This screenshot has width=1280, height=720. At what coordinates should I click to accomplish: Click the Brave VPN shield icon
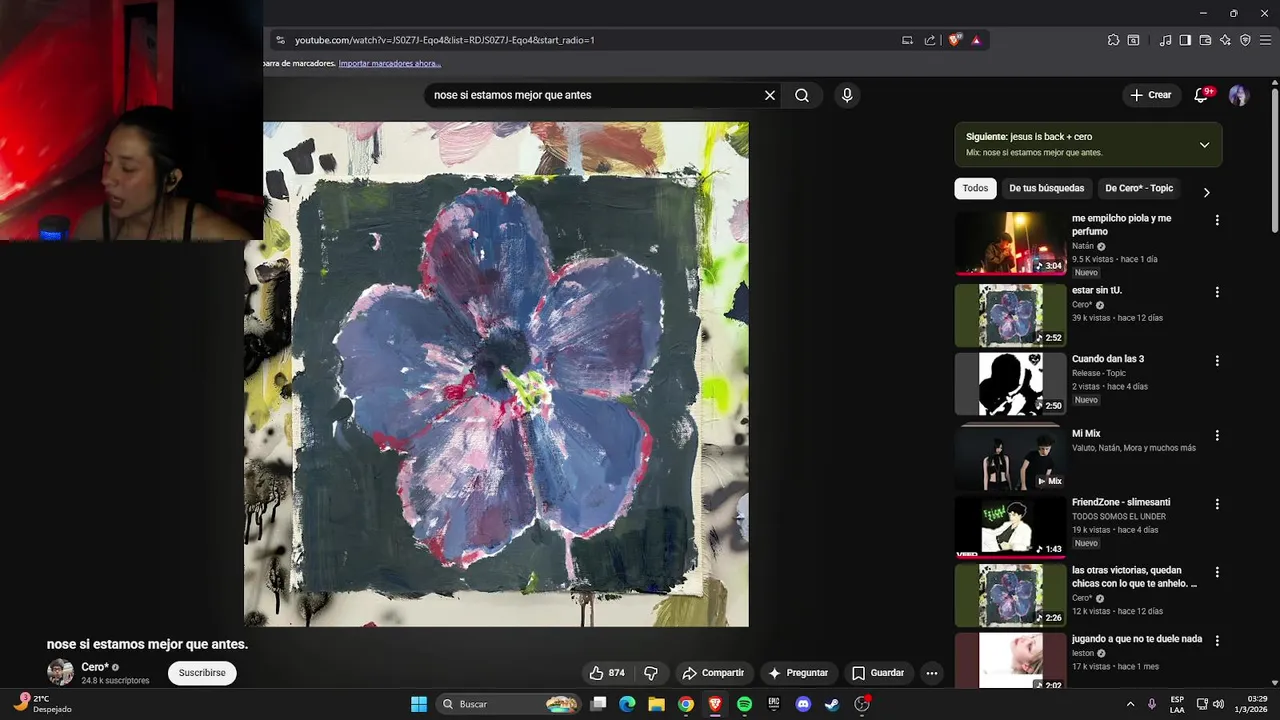coord(1245,40)
